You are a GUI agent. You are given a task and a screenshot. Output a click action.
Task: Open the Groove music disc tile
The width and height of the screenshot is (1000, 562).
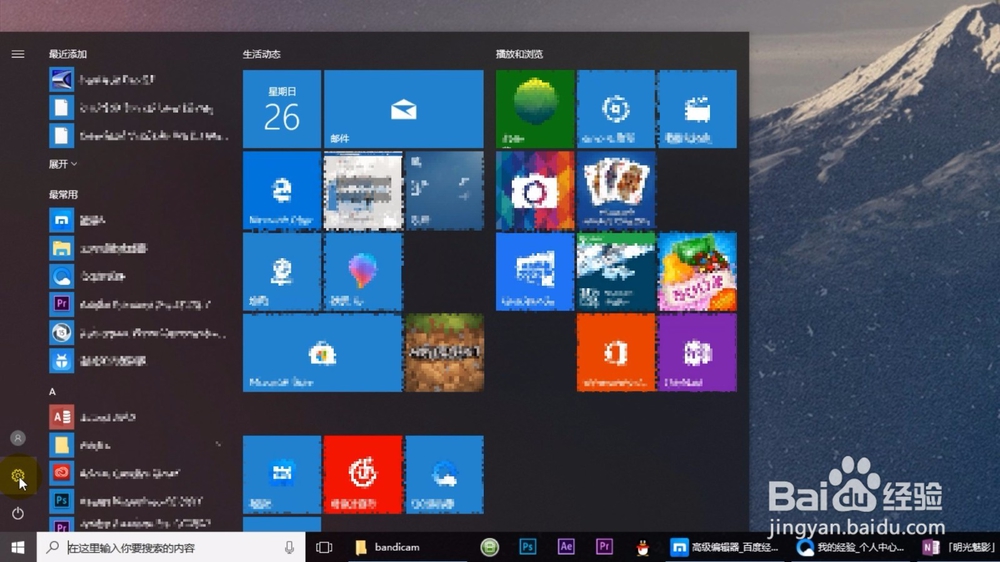pyautogui.click(x=616, y=109)
